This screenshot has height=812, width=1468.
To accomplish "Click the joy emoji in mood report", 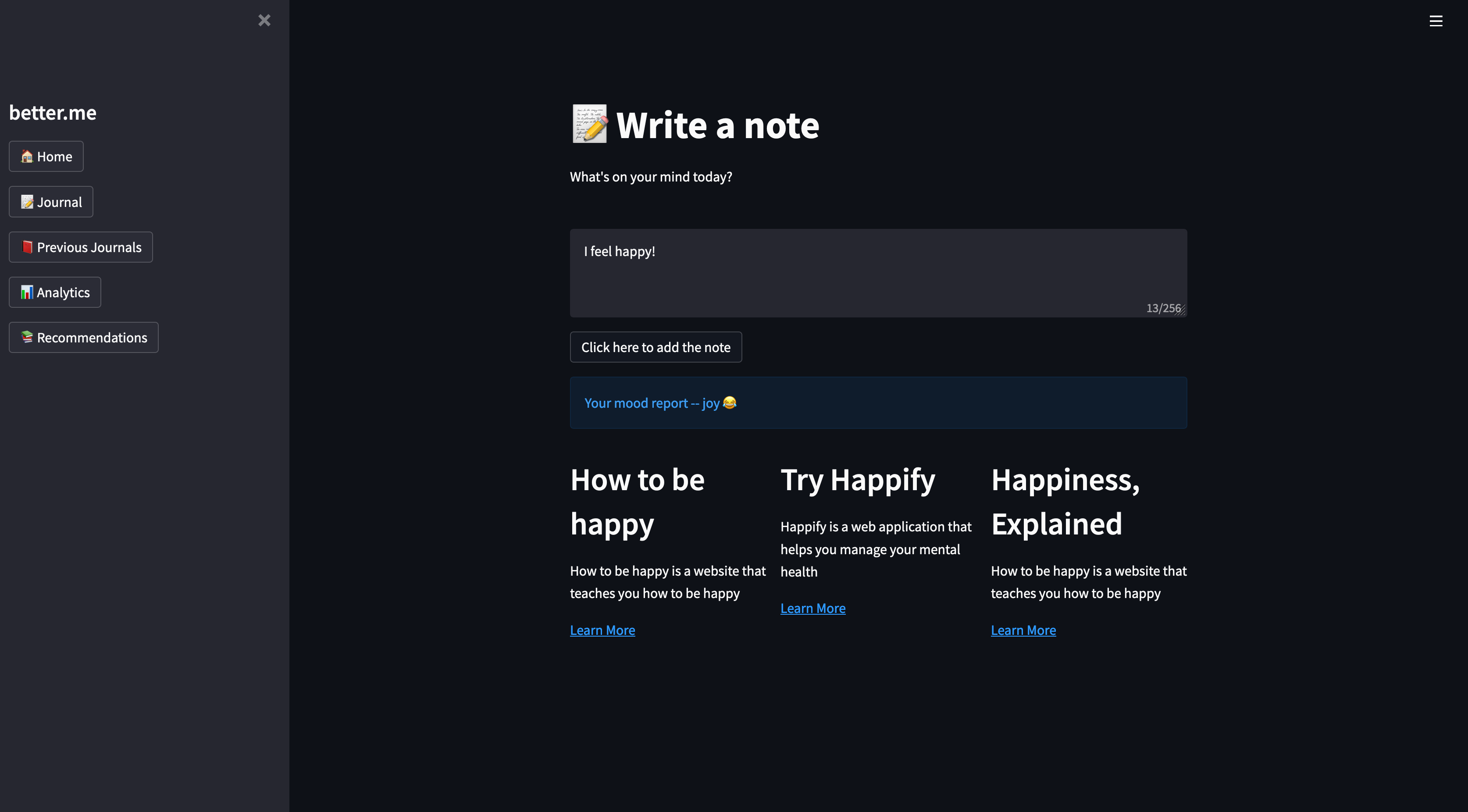I will (x=730, y=403).
